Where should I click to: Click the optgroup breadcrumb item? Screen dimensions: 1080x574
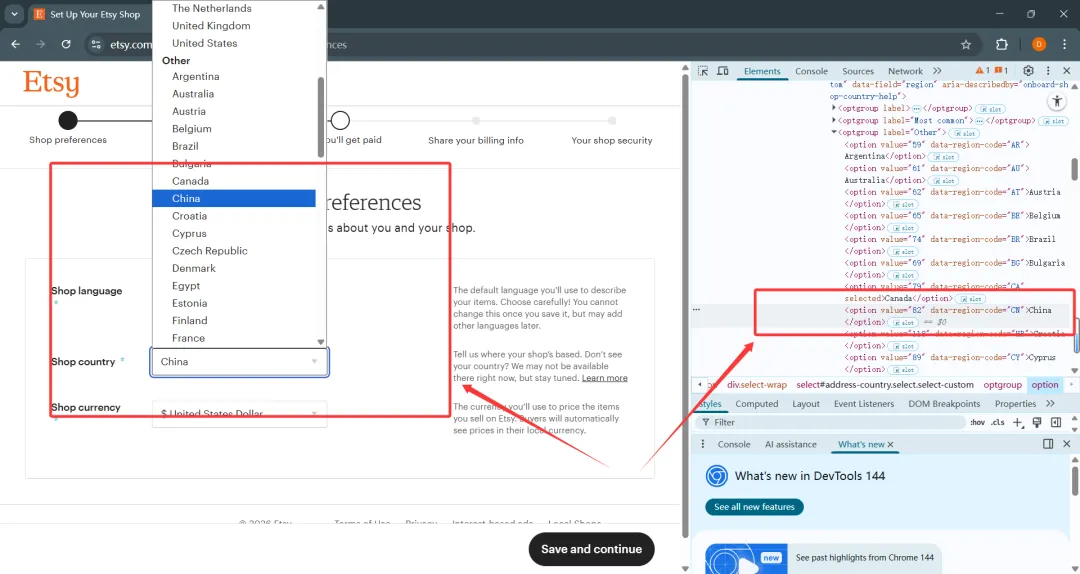pyautogui.click(x=1002, y=385)
